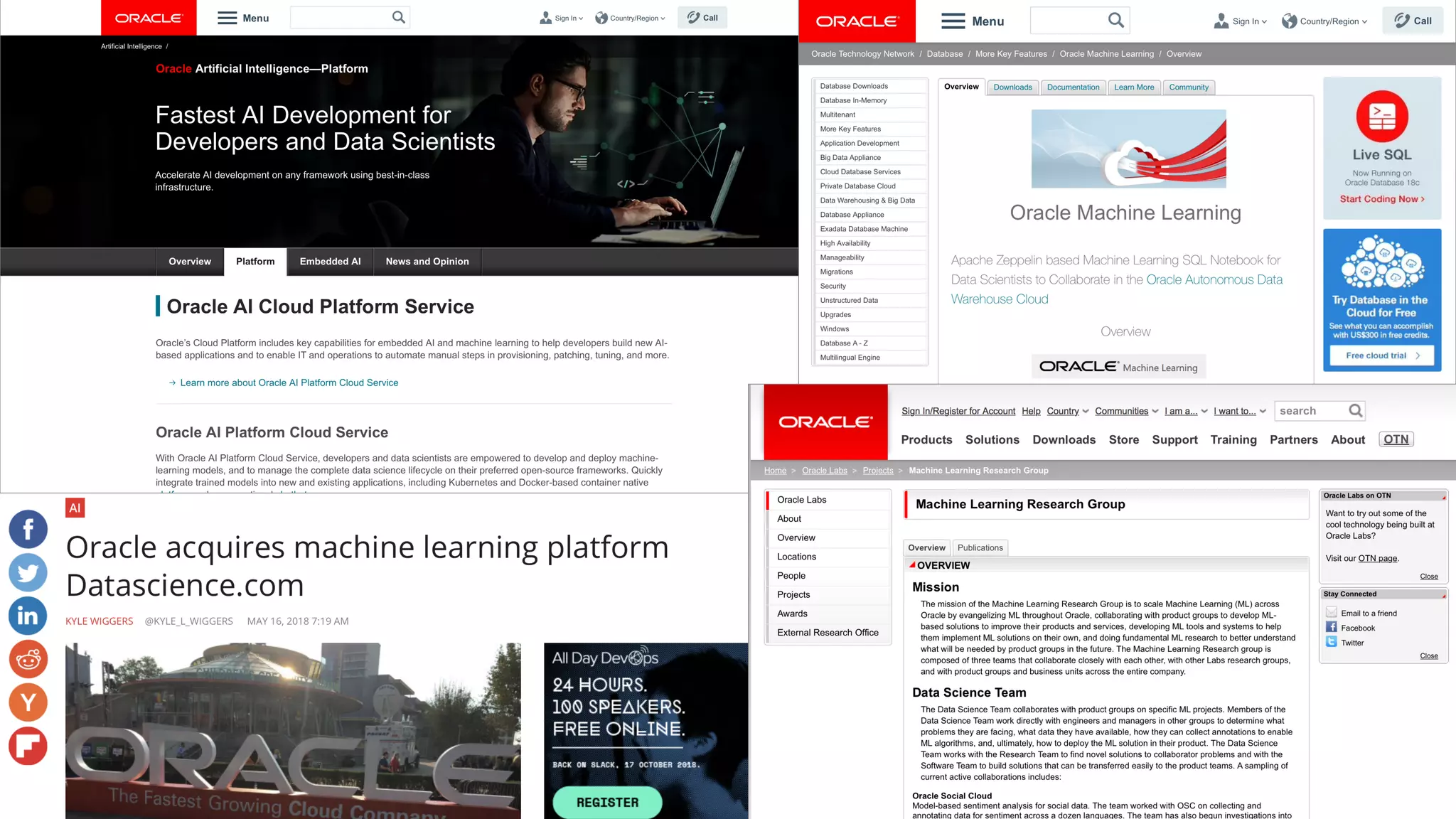Click the Twitter share icon

point(28,572)
